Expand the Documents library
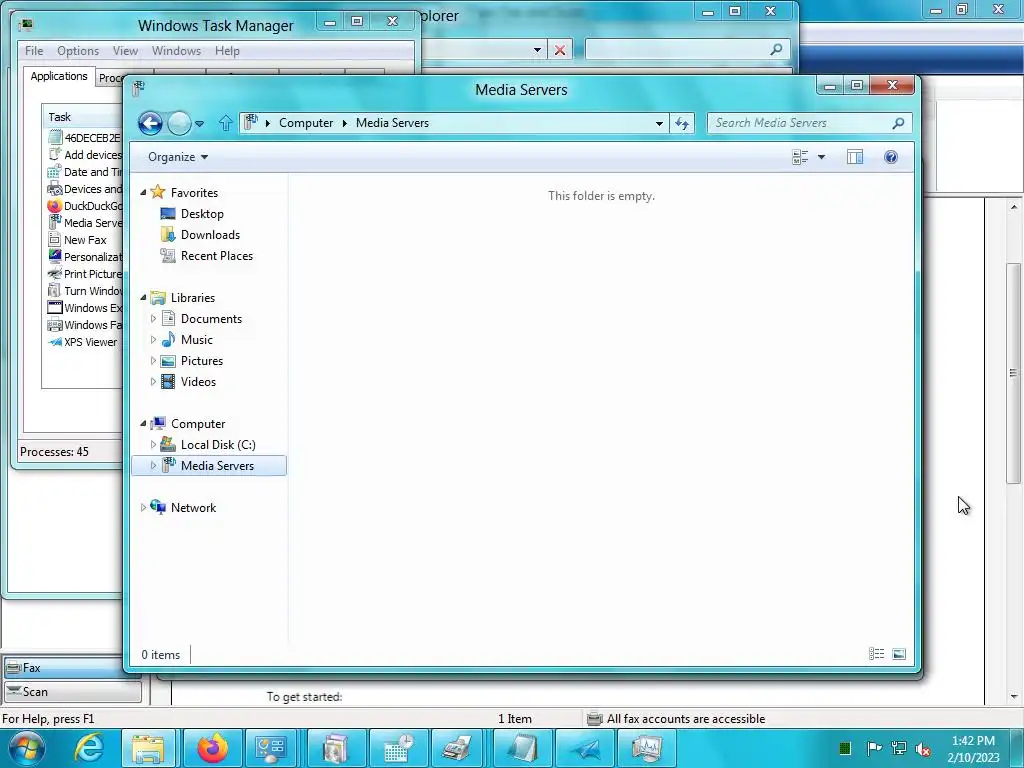This screenshot has width=1024, height=768. coord(153,319)
